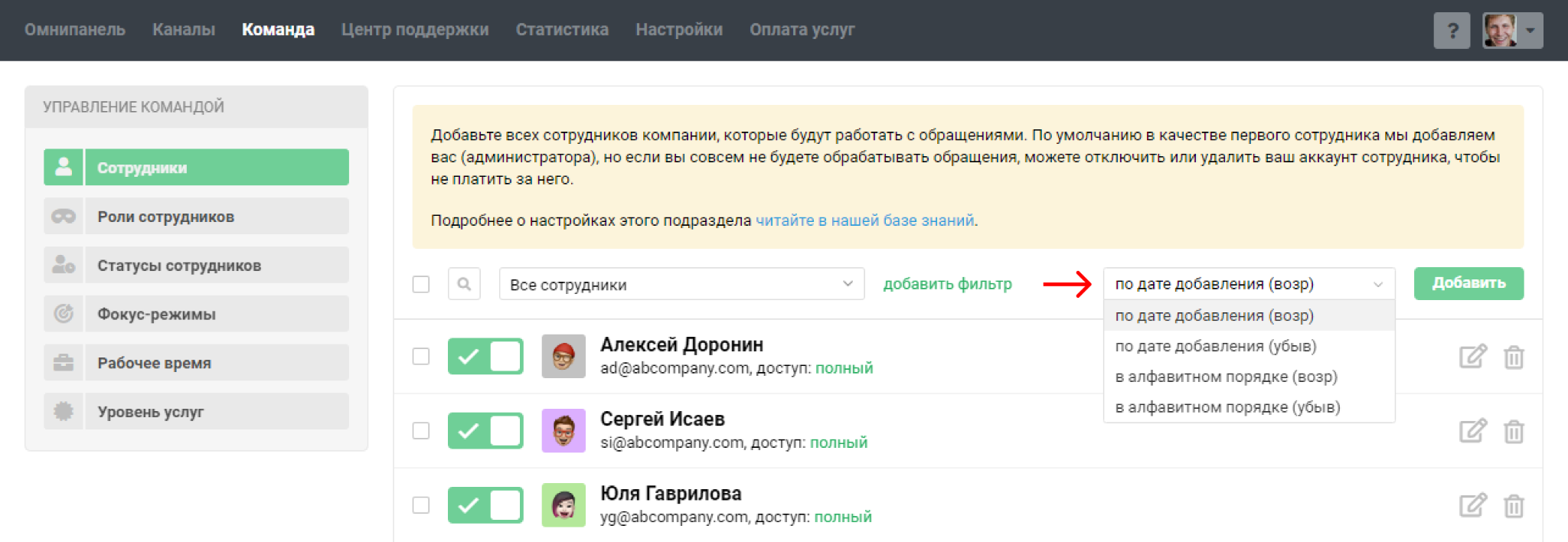Tick the checkbox next to Сергей Исаев
The height and width of the screenshot is (542, 1568).
tap(421, 431)
